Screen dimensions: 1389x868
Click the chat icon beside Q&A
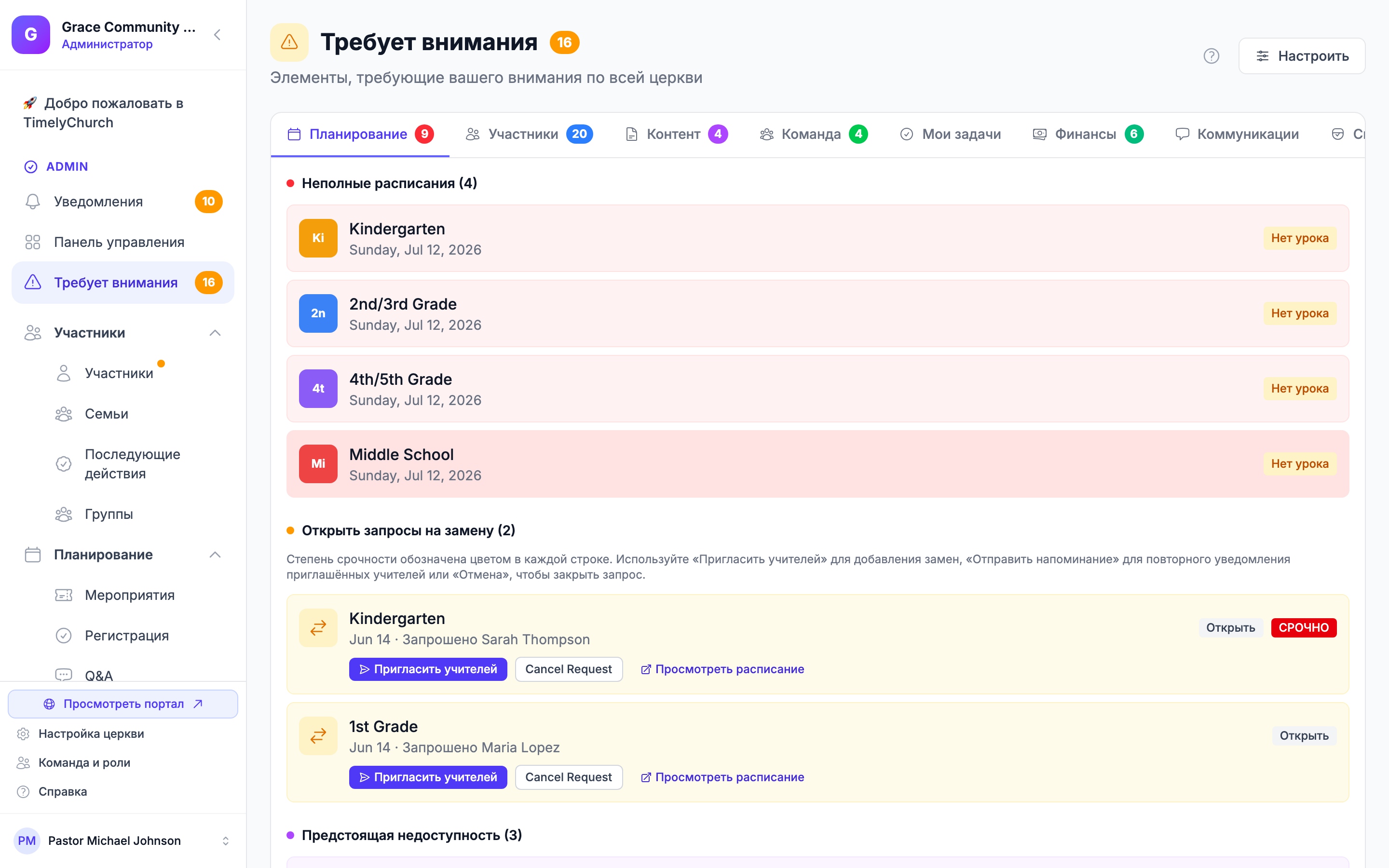pyautogui.click(x=64, y=675)
